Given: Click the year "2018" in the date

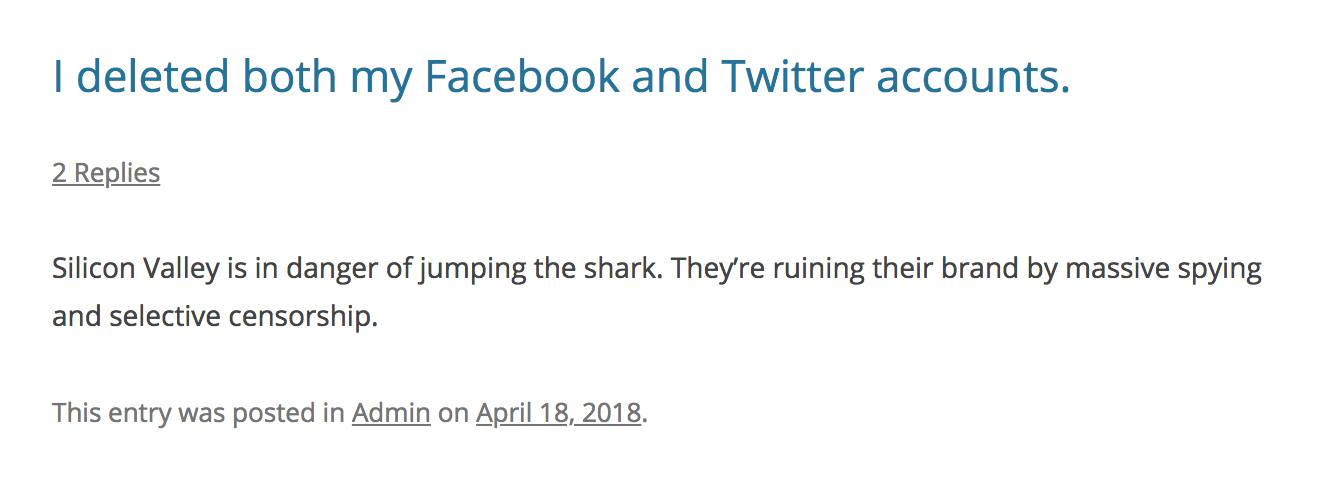Looking at the screenshot, I should click(611, 413).
